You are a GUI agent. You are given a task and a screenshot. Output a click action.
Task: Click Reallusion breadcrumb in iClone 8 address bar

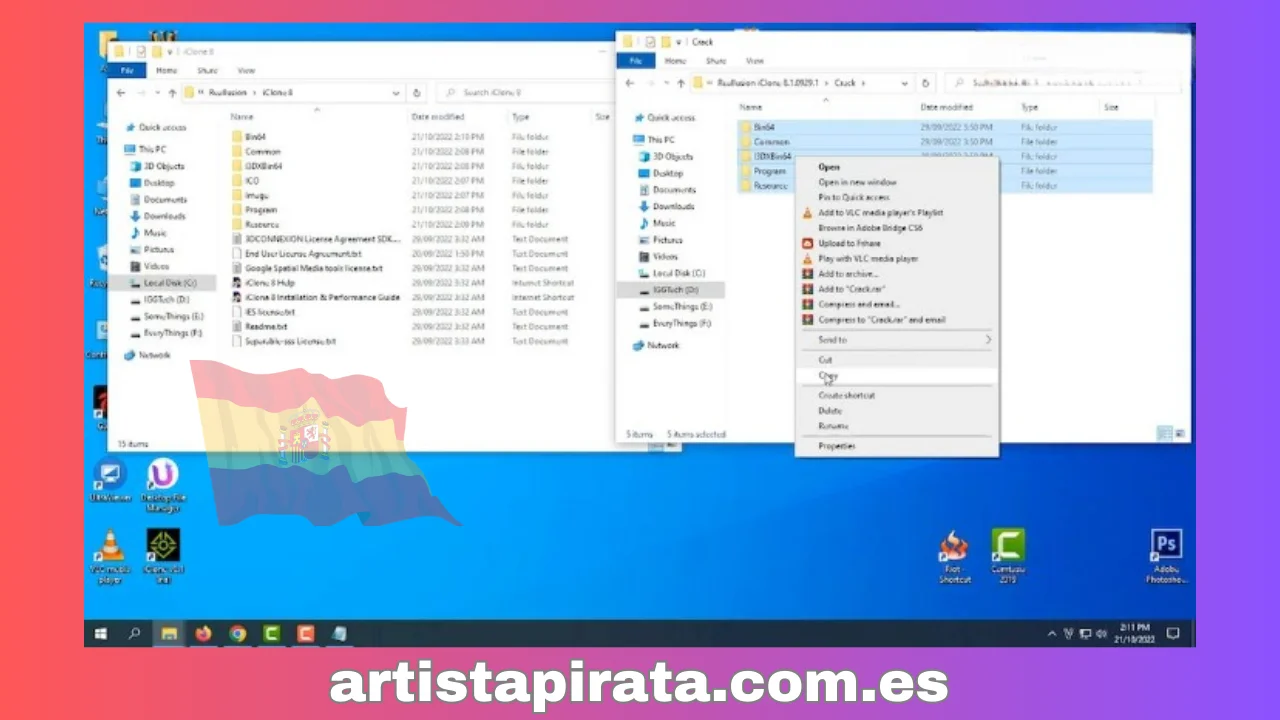228,92
